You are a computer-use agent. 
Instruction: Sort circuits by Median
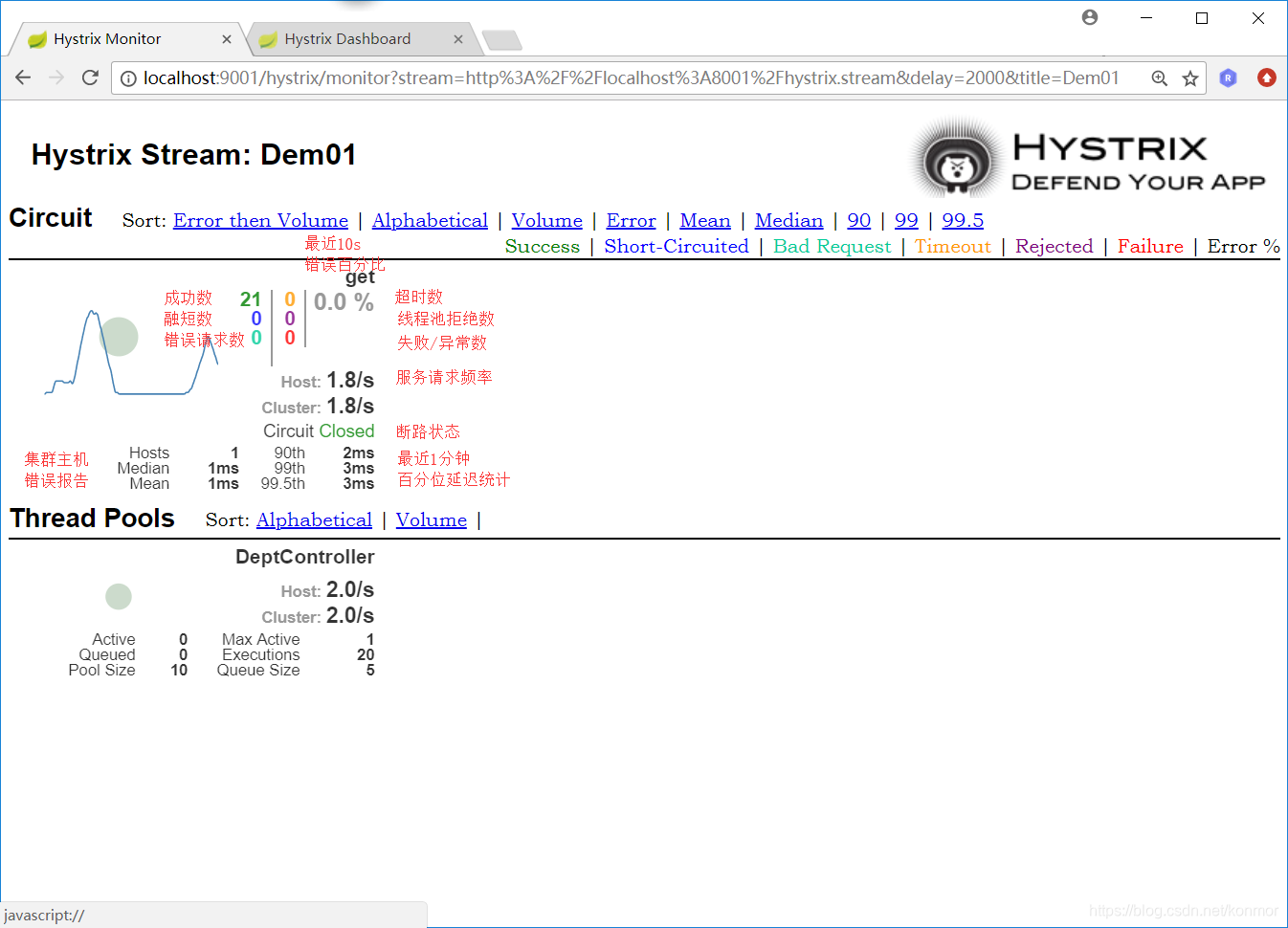pos(788,220)
